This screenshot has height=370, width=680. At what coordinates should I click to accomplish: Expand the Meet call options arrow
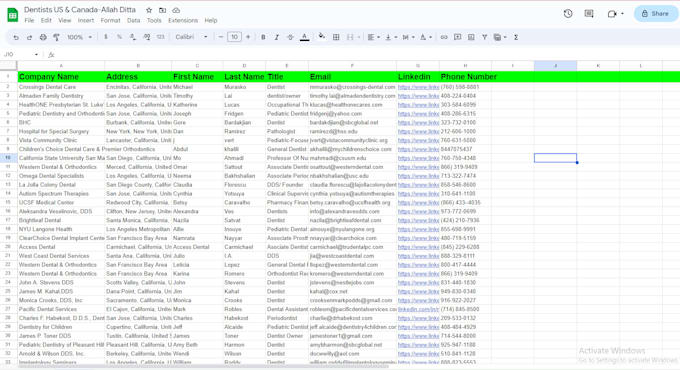point(622,13)
